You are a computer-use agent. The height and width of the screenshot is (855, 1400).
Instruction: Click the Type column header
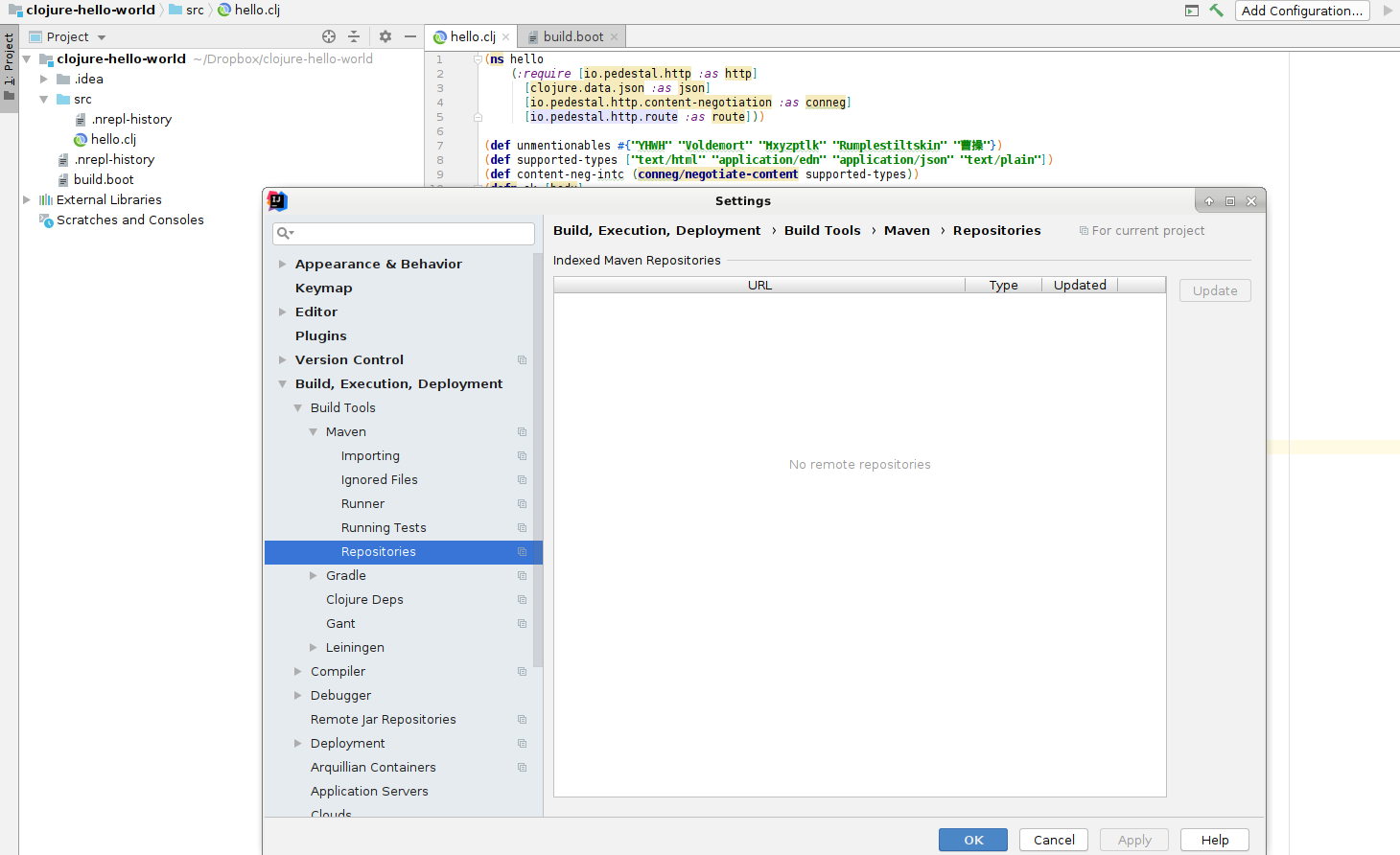pos(1003,286)
